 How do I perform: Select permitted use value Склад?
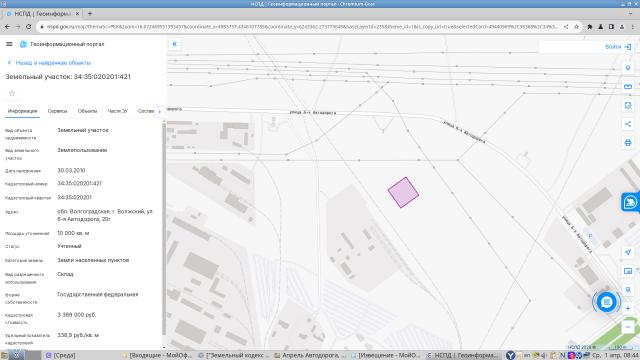pyautogui.click(x=65, y=274)
